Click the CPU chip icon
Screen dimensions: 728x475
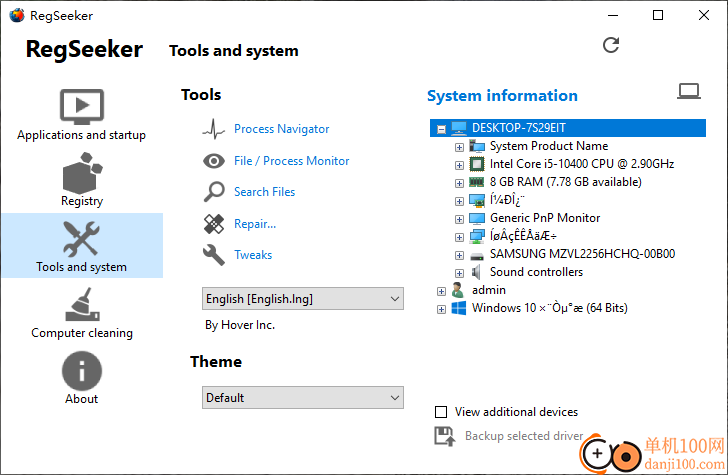pos(477,164)
